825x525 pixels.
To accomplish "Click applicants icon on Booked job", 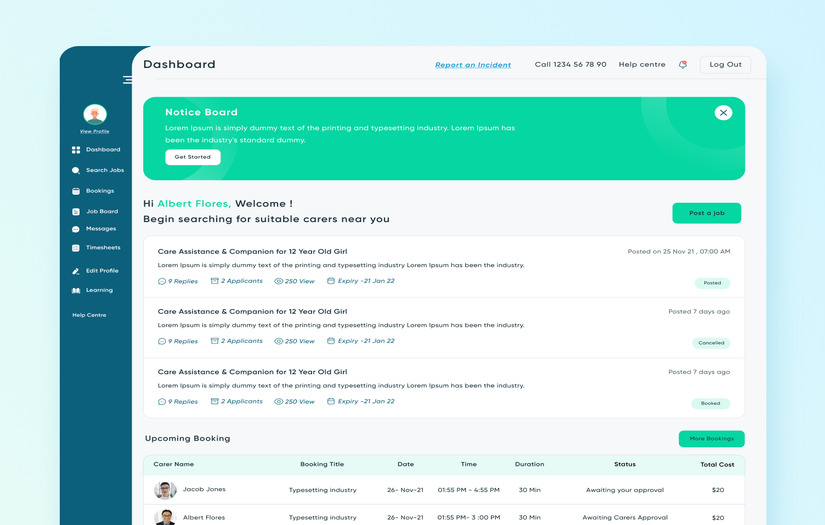I will tap(215, 401).
